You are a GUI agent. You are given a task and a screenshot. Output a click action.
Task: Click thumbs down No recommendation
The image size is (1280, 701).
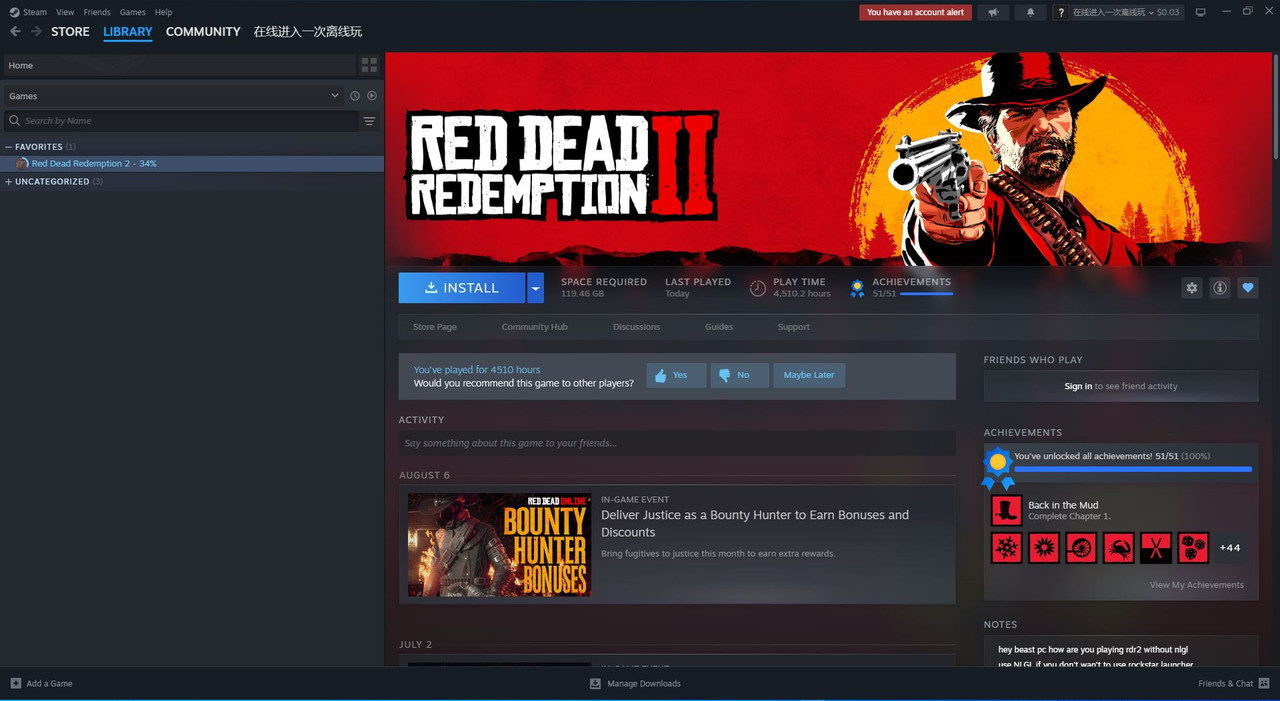point(739,375)
